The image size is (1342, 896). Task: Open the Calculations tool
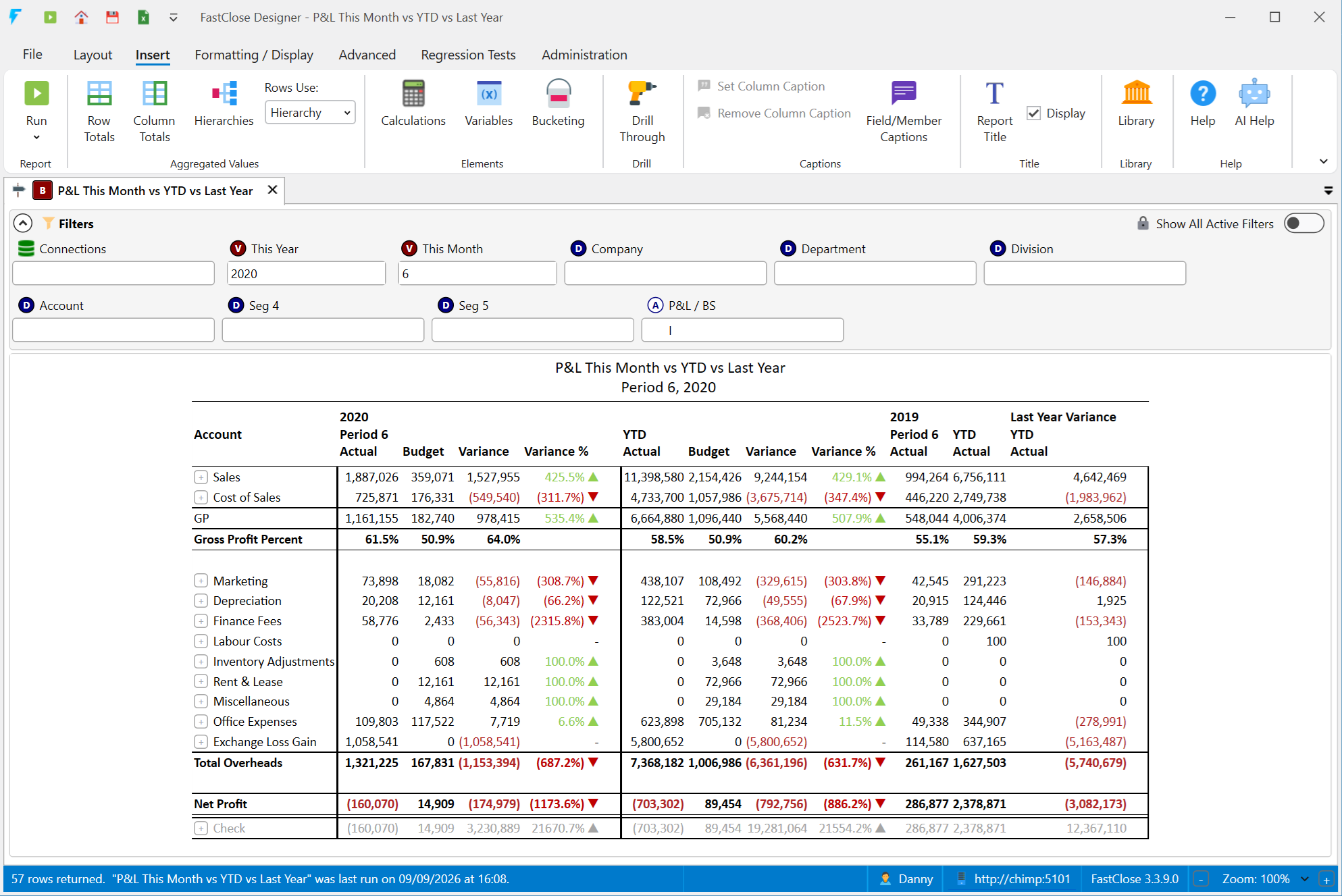coord(413,103)
